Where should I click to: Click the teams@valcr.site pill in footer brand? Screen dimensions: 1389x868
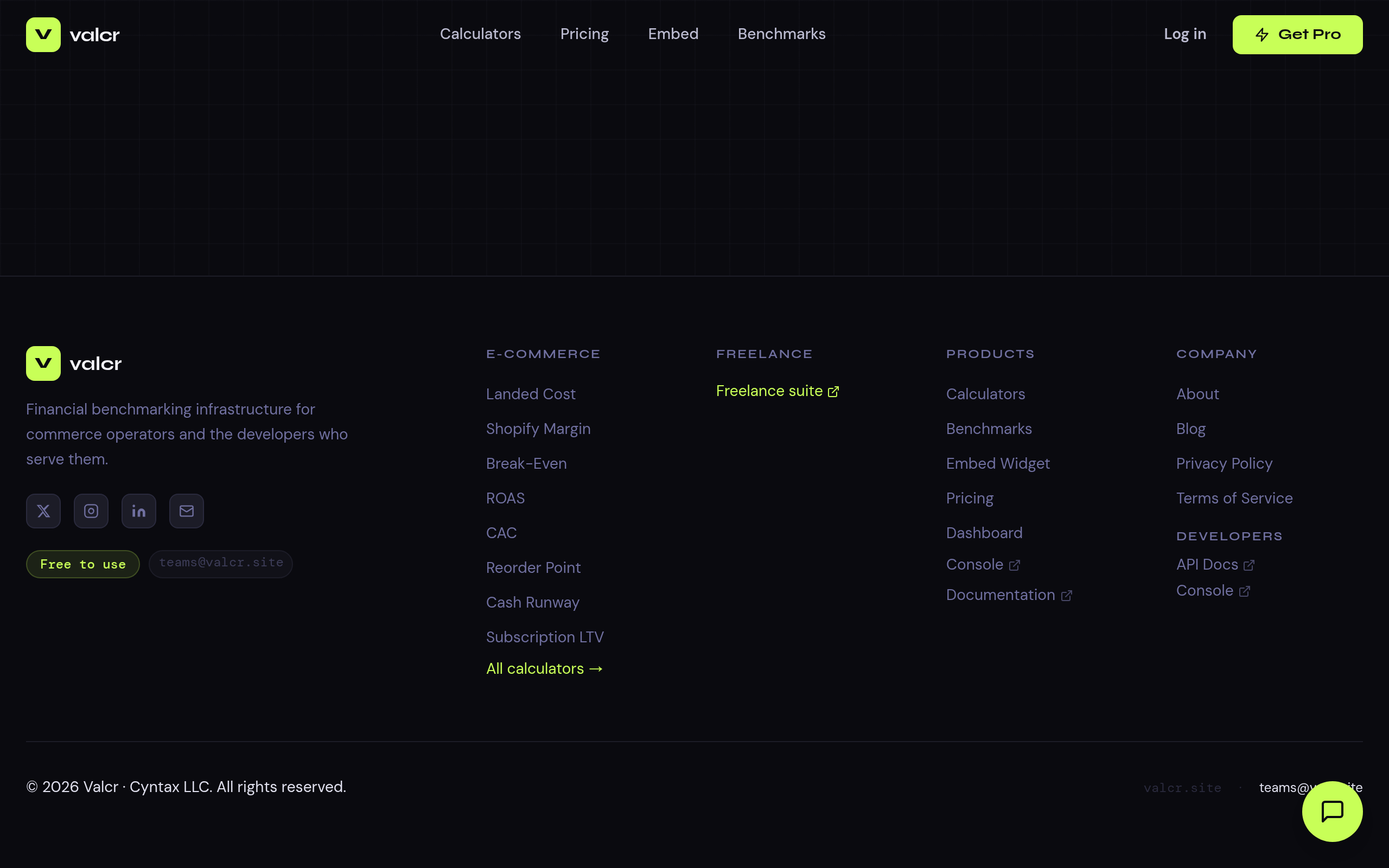(x=221, y=564)
